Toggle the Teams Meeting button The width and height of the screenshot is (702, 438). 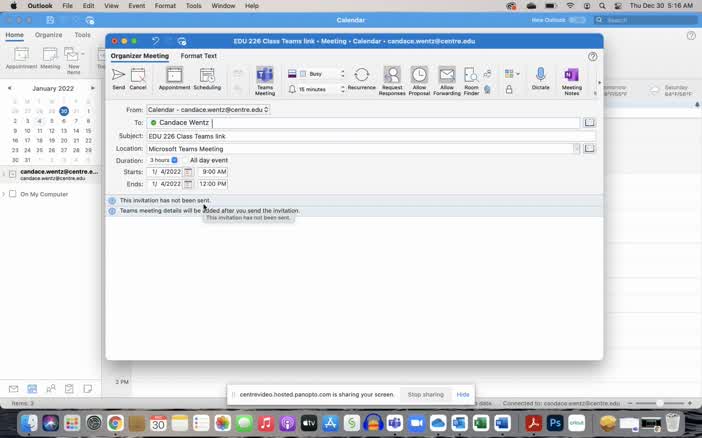265,81
